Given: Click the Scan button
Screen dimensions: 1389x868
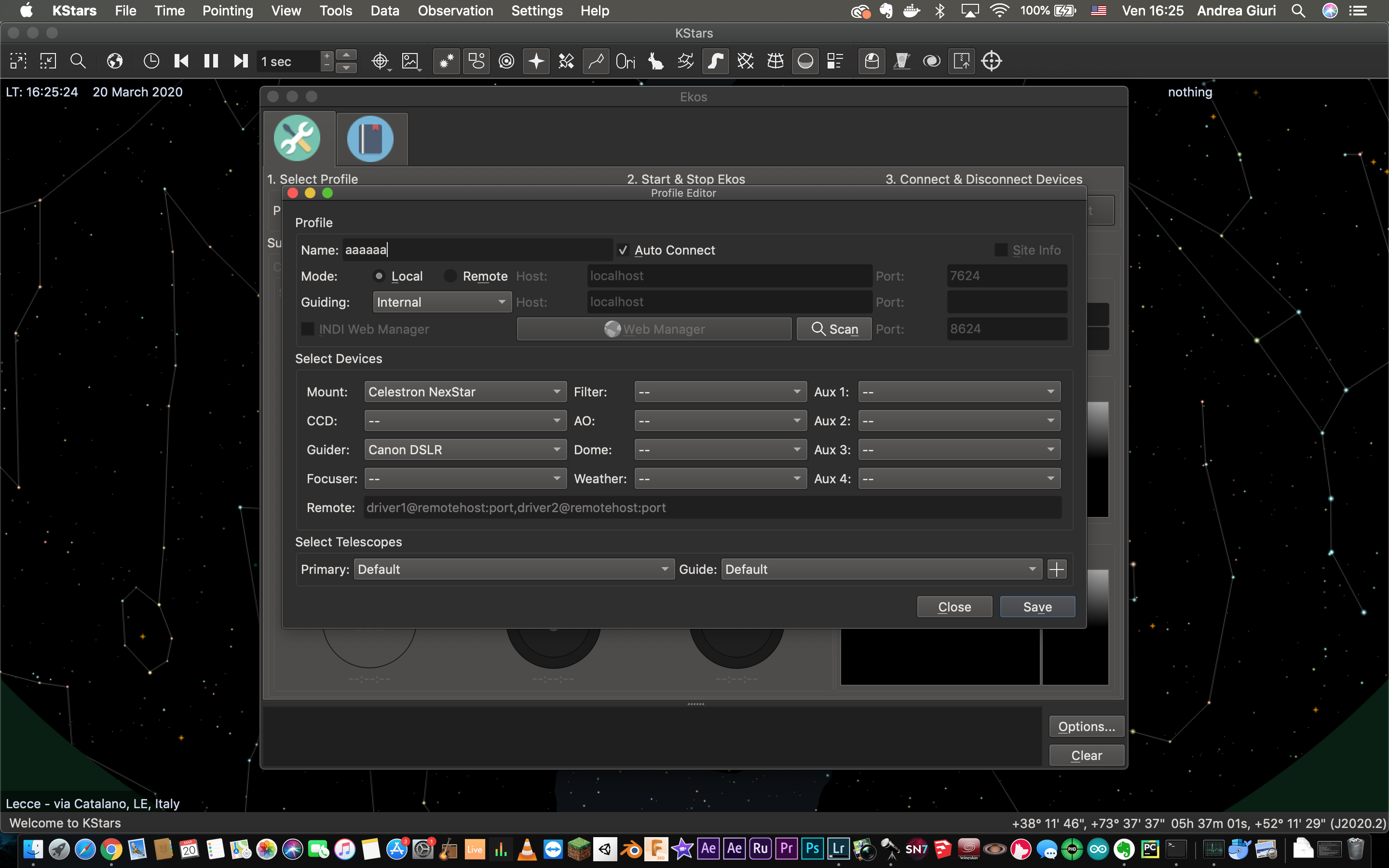Looking at the screenshot, I should [834, 329].
